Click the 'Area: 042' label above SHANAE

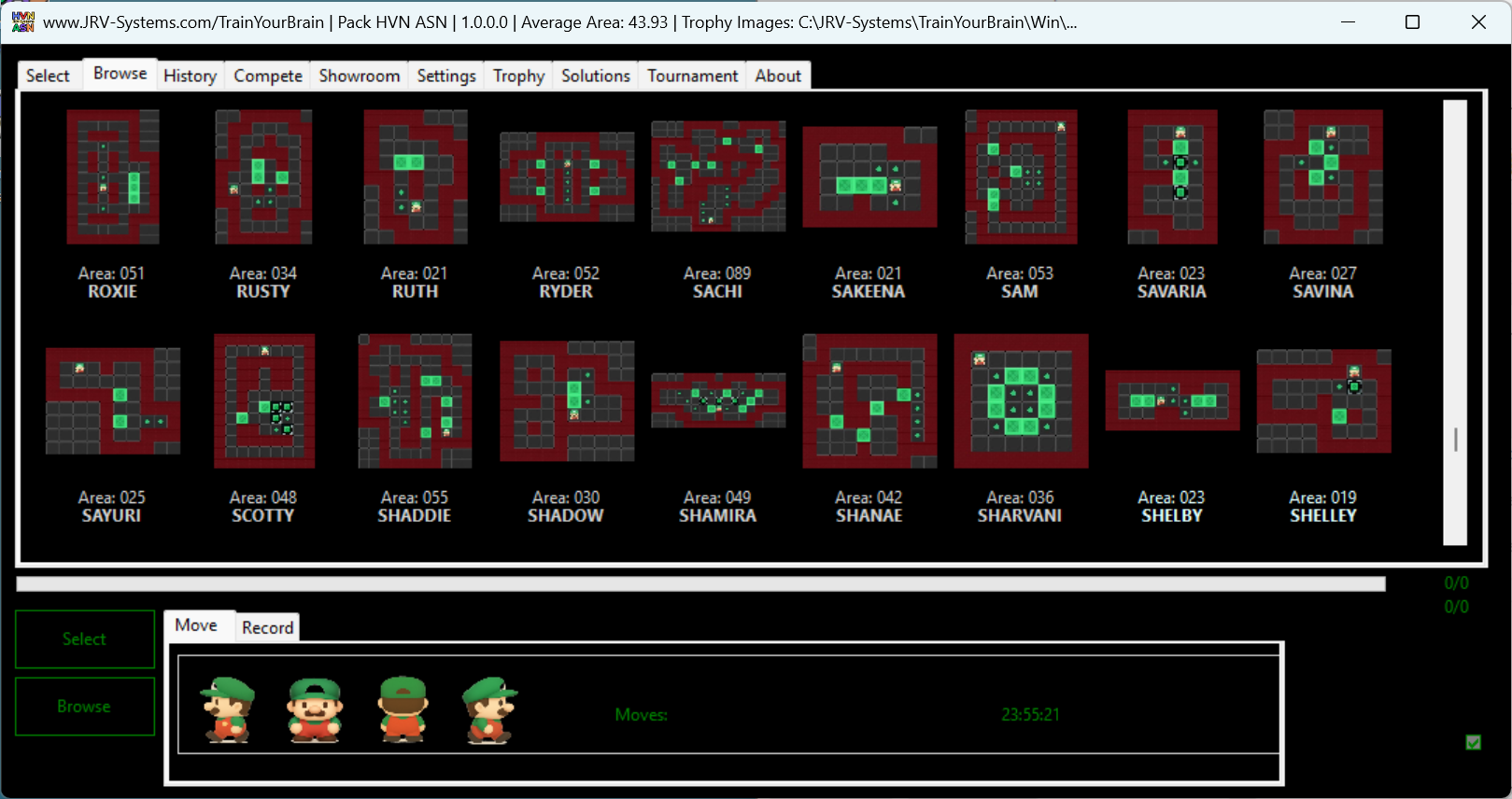(x=869, y=498)
